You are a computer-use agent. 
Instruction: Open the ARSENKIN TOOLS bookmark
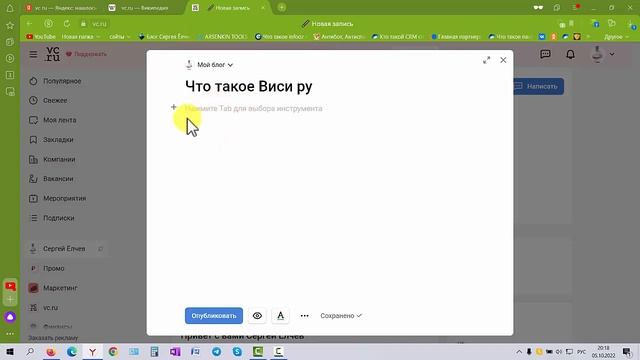(x=222, y=37)
